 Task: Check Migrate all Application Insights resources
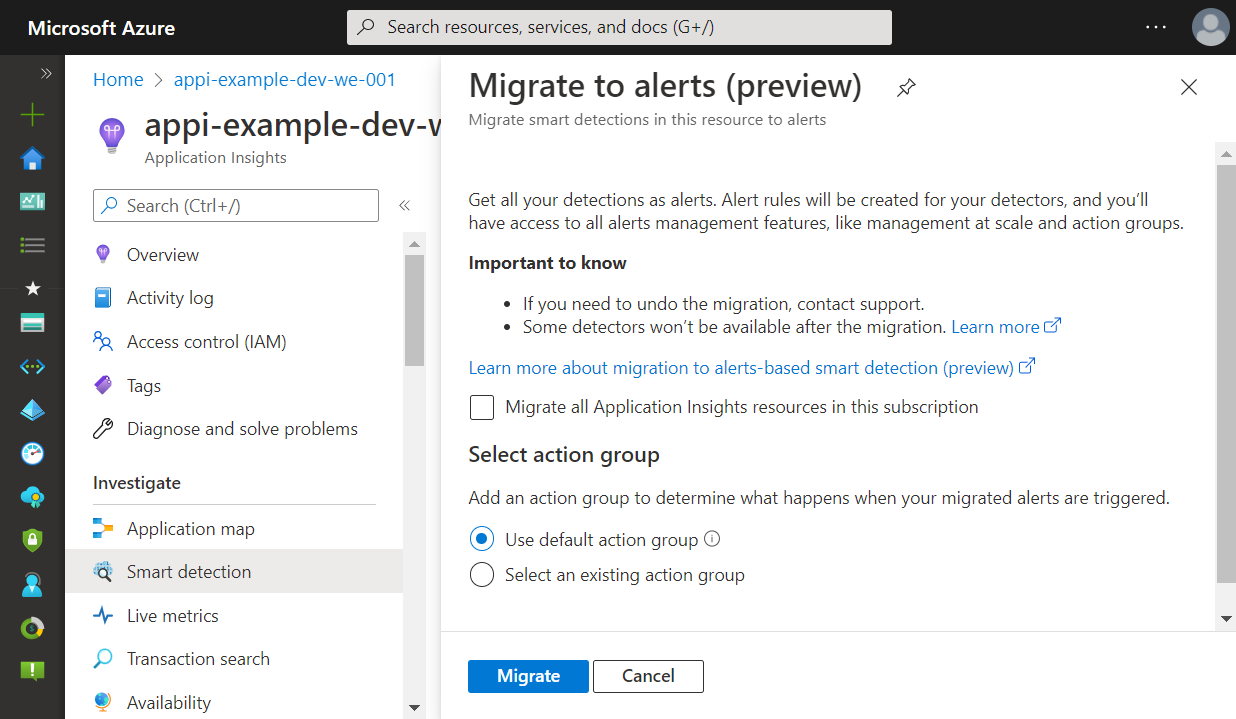pyautogui.click(x=482, y=407)
